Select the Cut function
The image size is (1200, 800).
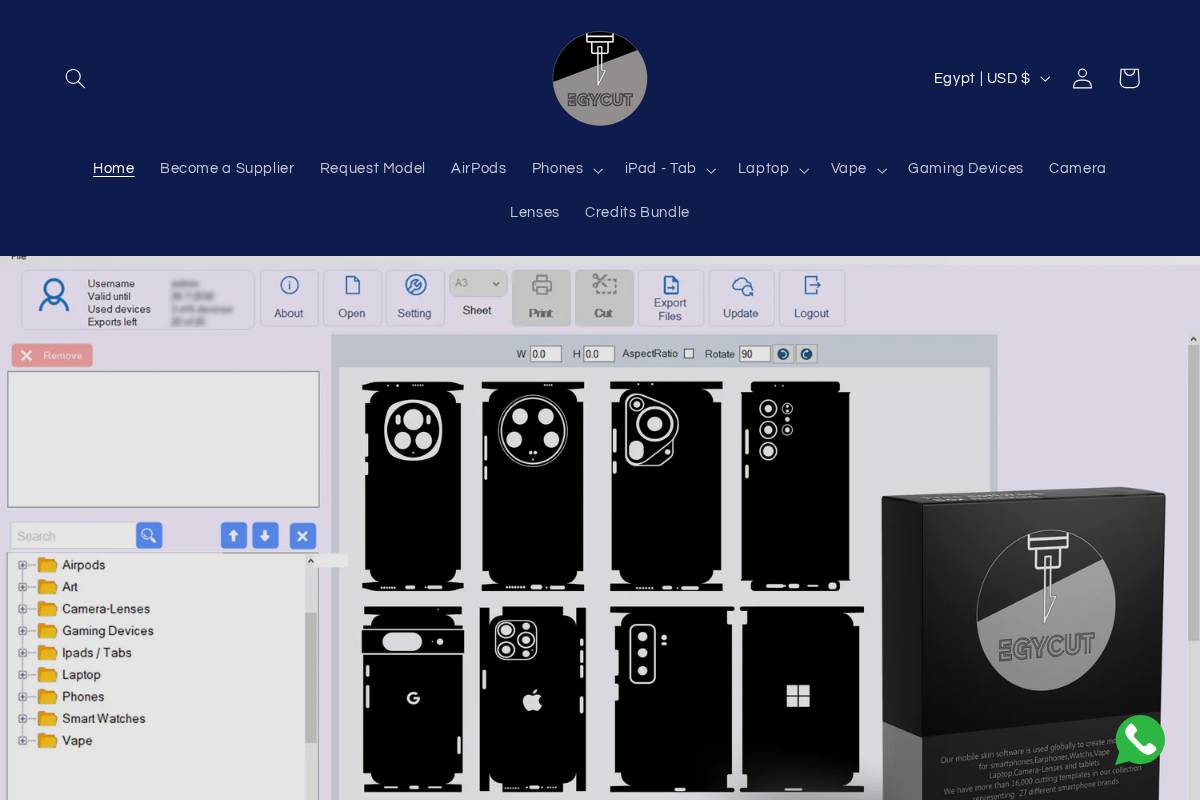pyautogui.click(x=604, y=297)
